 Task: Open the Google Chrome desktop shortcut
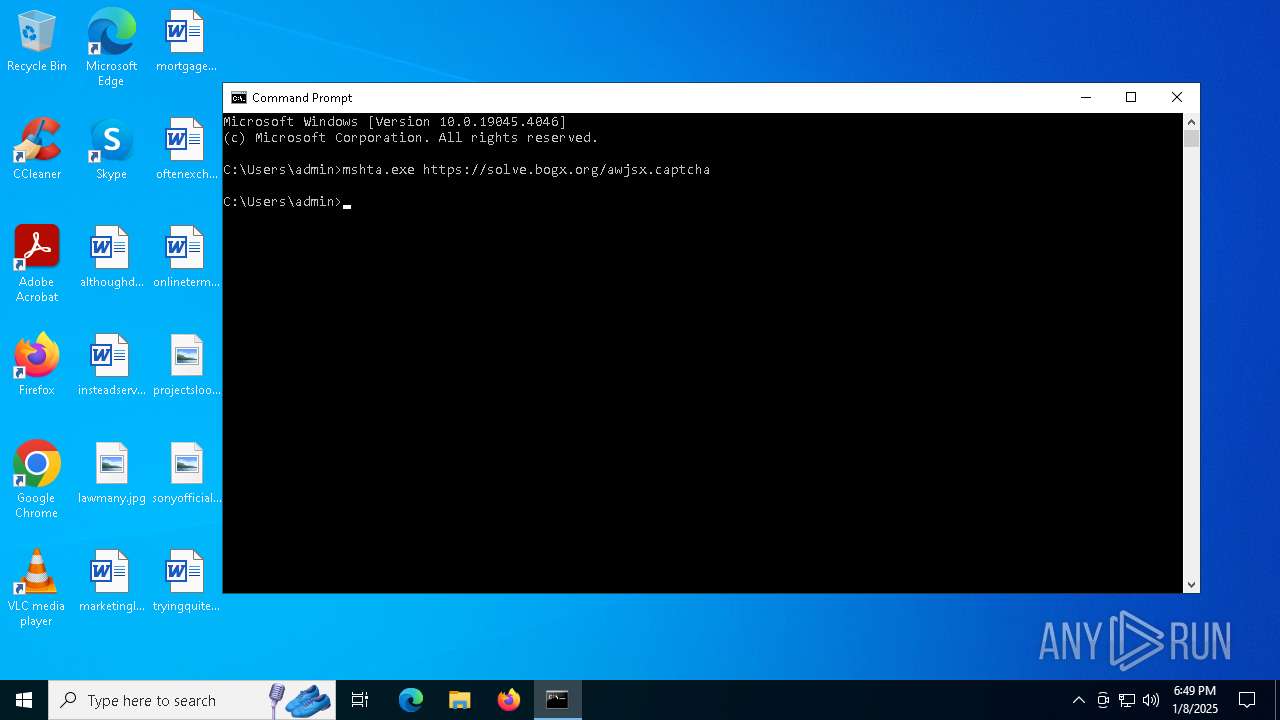(x=37, y=480)
